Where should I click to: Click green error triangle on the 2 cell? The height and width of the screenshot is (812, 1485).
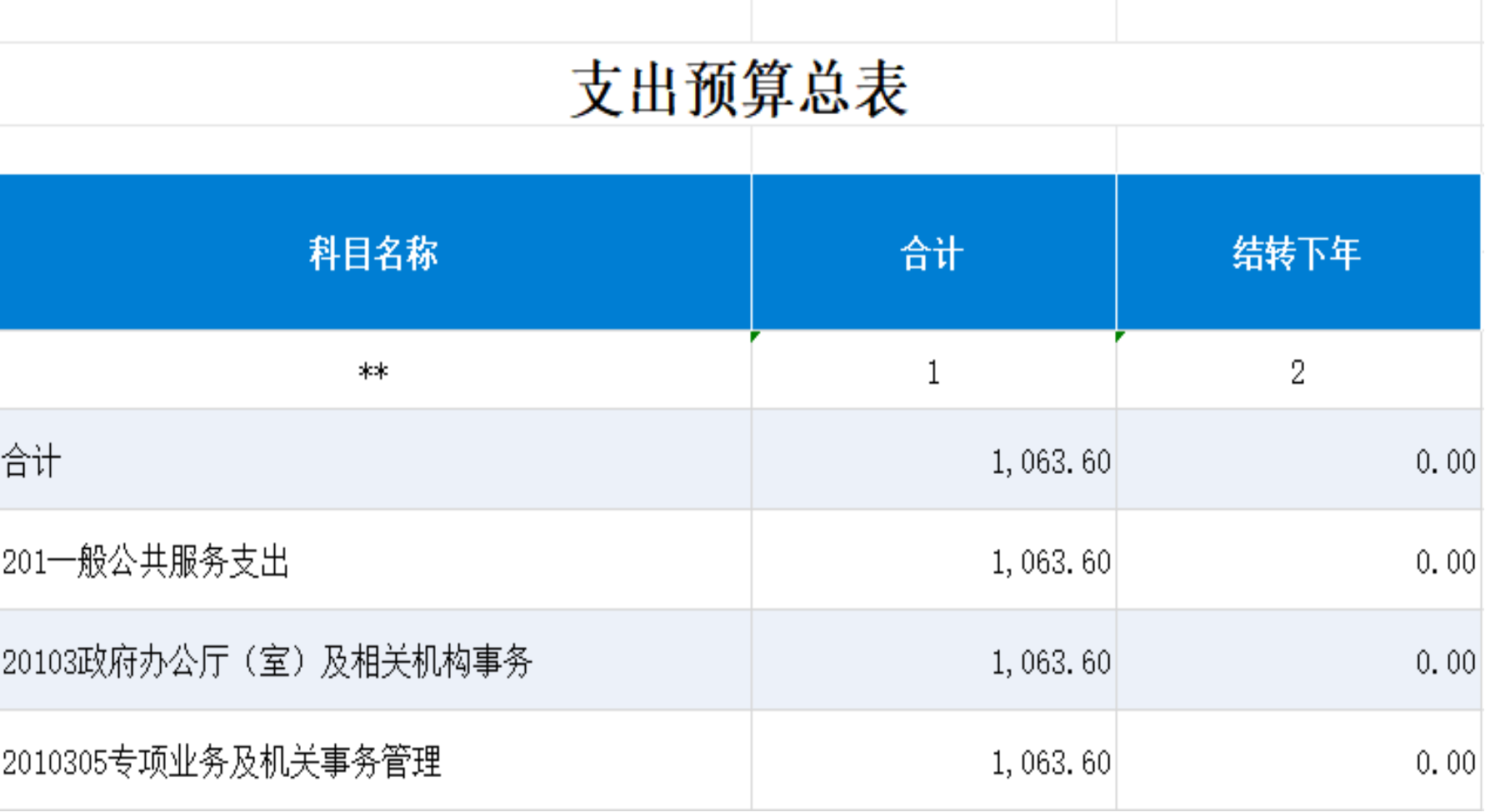[x=1120, y=336]
